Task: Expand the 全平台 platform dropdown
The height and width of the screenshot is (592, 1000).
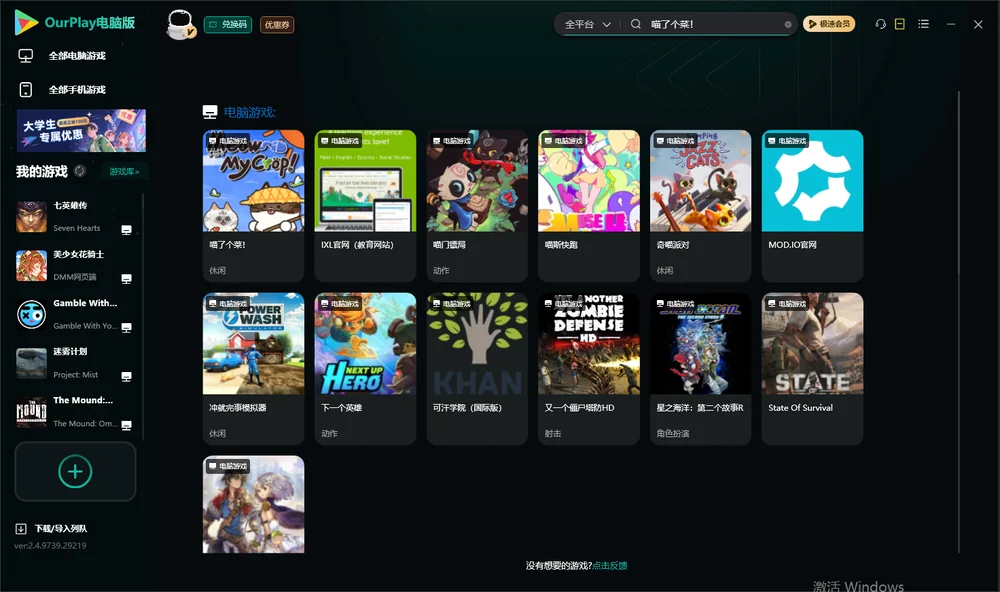Action: pyautogui.click(x=587, y=24)
